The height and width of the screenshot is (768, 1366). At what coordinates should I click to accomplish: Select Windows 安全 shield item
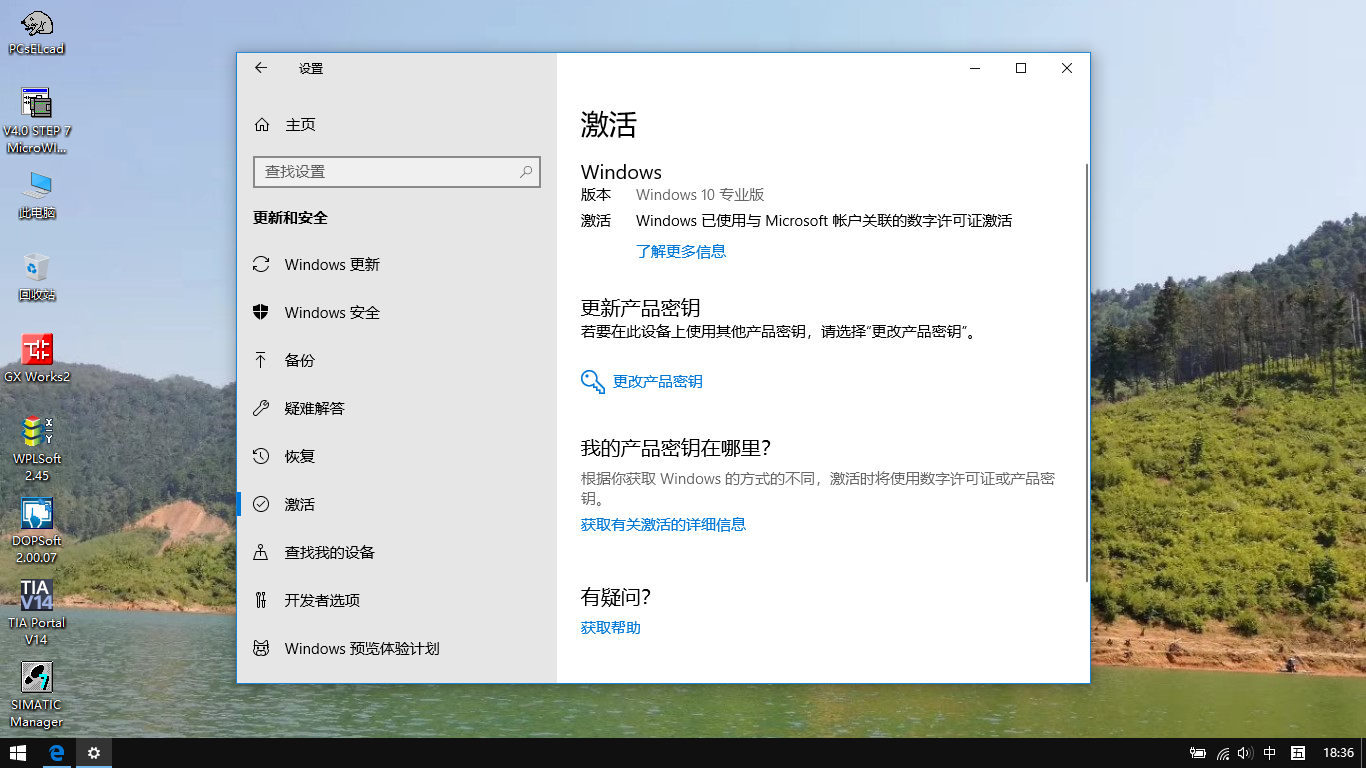[331, 313]
